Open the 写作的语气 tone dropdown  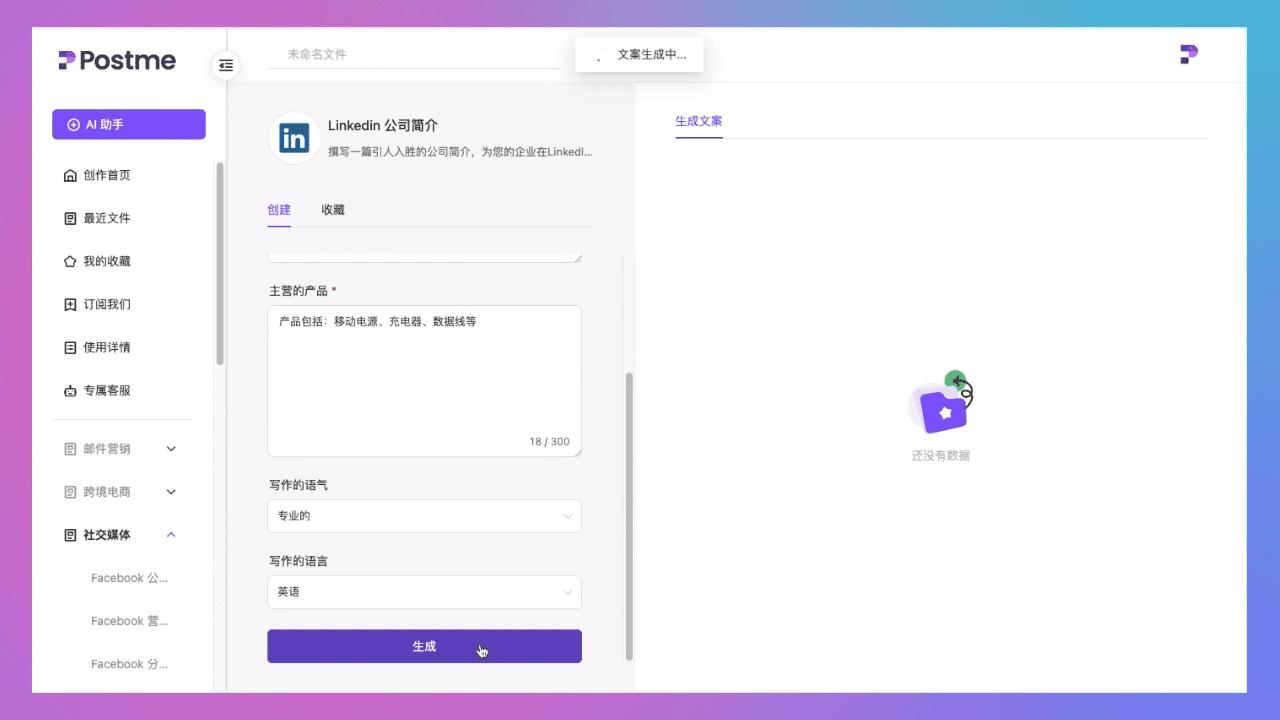coord(424,516)
